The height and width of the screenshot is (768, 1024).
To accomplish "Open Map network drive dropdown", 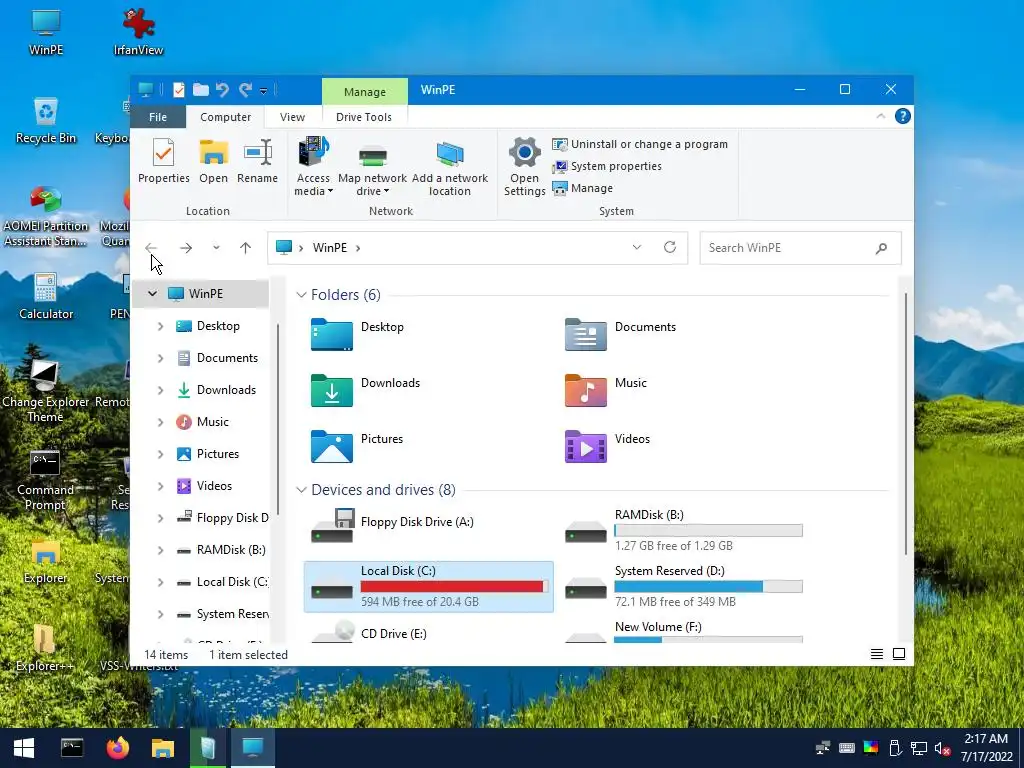I will [372, 167].
